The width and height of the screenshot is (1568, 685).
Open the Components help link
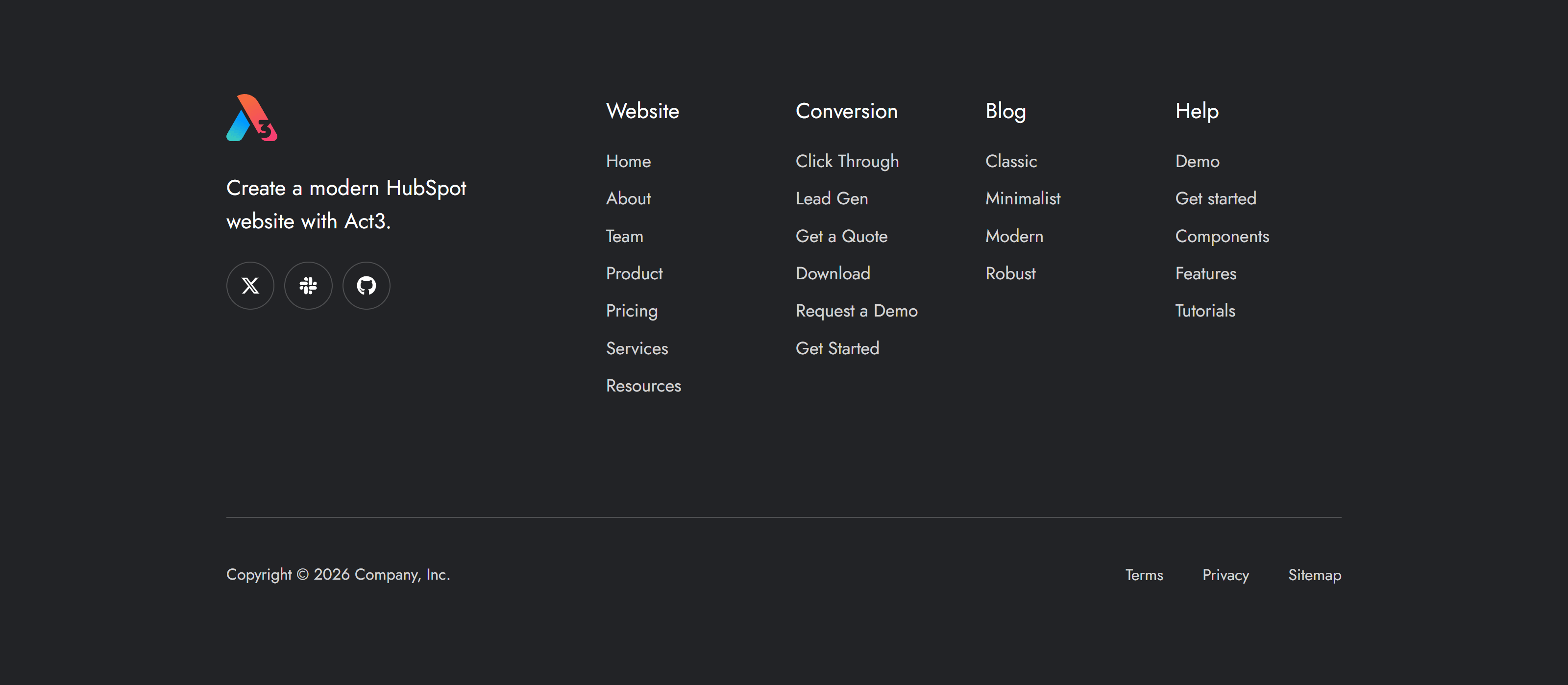(x=1222, y=236)
